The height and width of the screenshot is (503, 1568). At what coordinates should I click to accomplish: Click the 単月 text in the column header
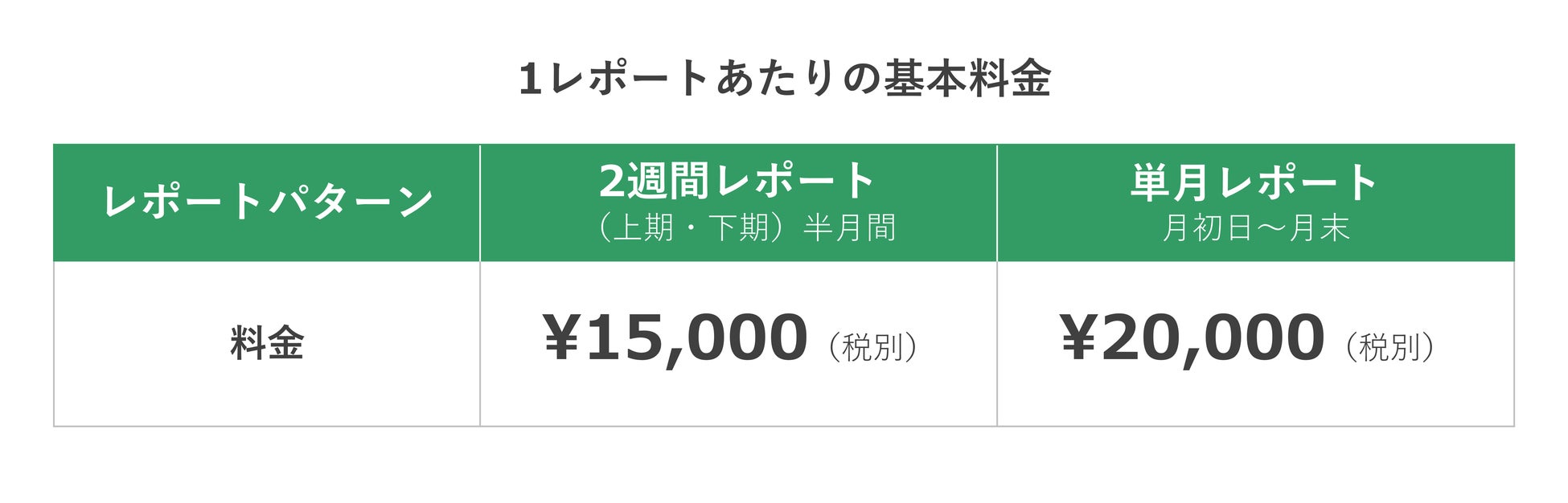1170,181
